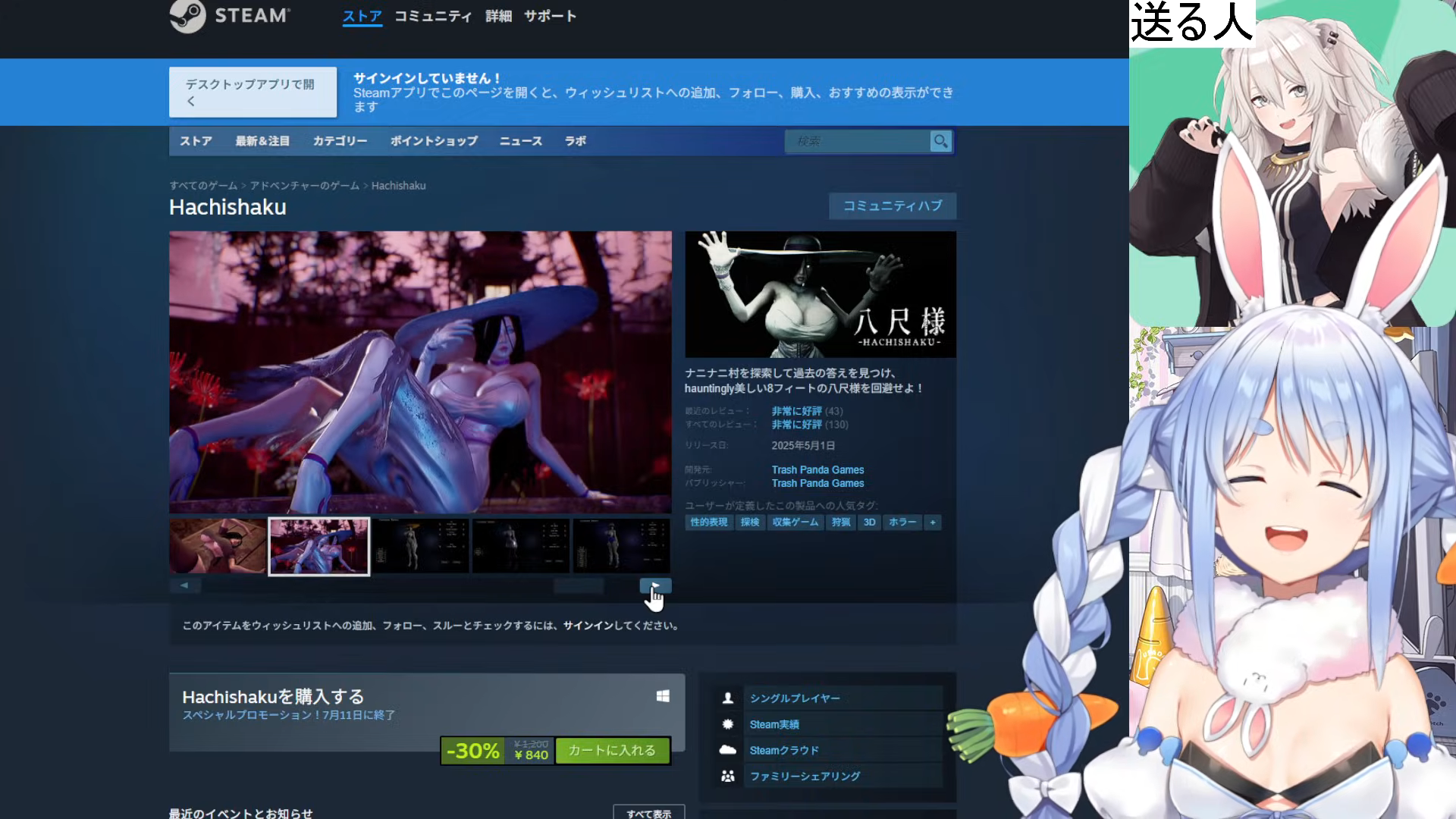1456x819 pixels.
Task: Click アドベンチャーのゲーム breadcrumb link
Action: tap(305, 186)
